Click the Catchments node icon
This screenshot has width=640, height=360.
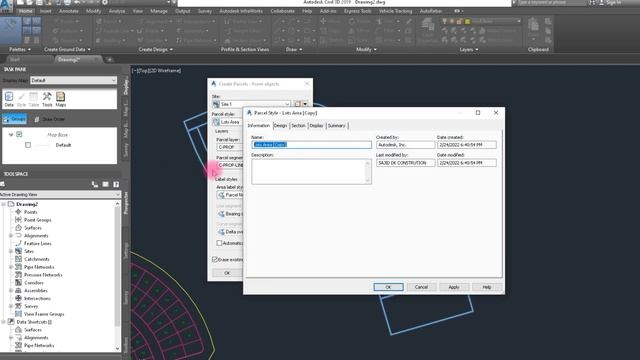point(18,259)
